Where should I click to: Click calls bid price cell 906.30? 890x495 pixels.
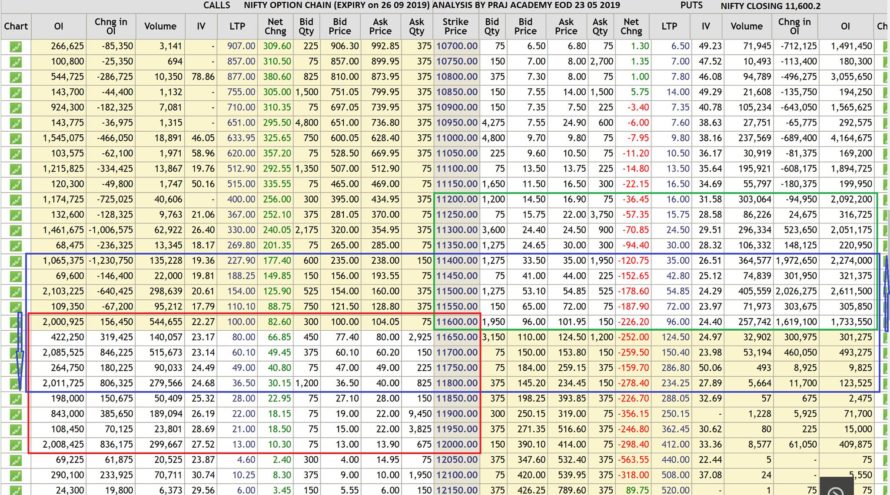coord(345,46)
